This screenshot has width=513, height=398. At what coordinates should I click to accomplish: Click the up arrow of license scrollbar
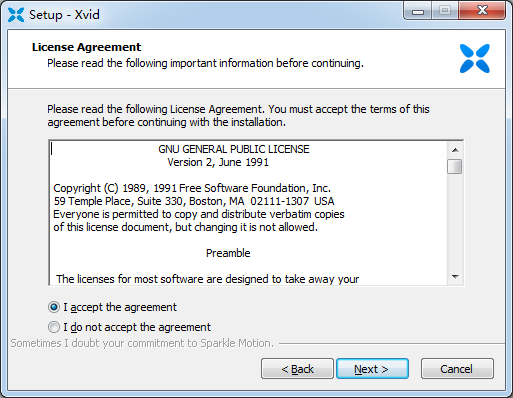point(455,150)
